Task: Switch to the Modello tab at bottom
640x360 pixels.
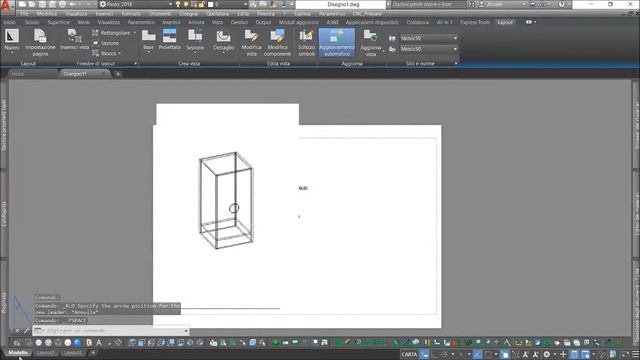Action: coord(18,353)
